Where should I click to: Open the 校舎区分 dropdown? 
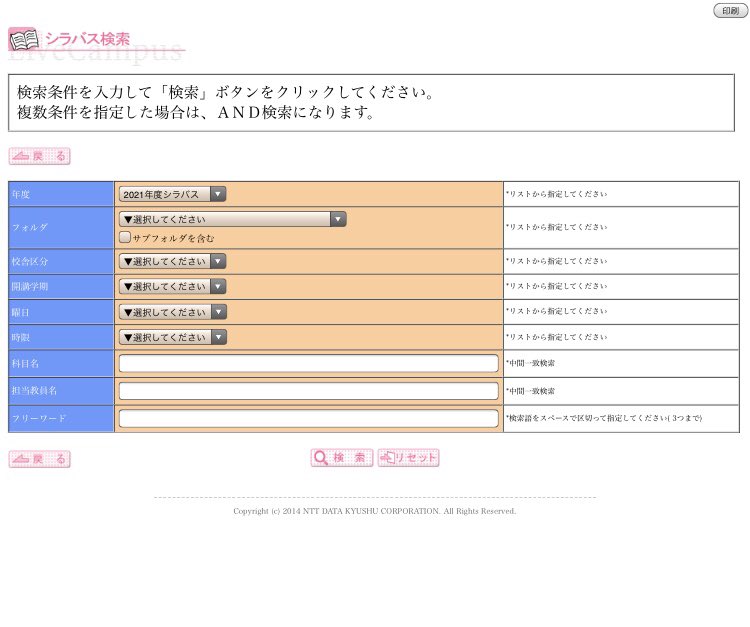click(172, 261)
